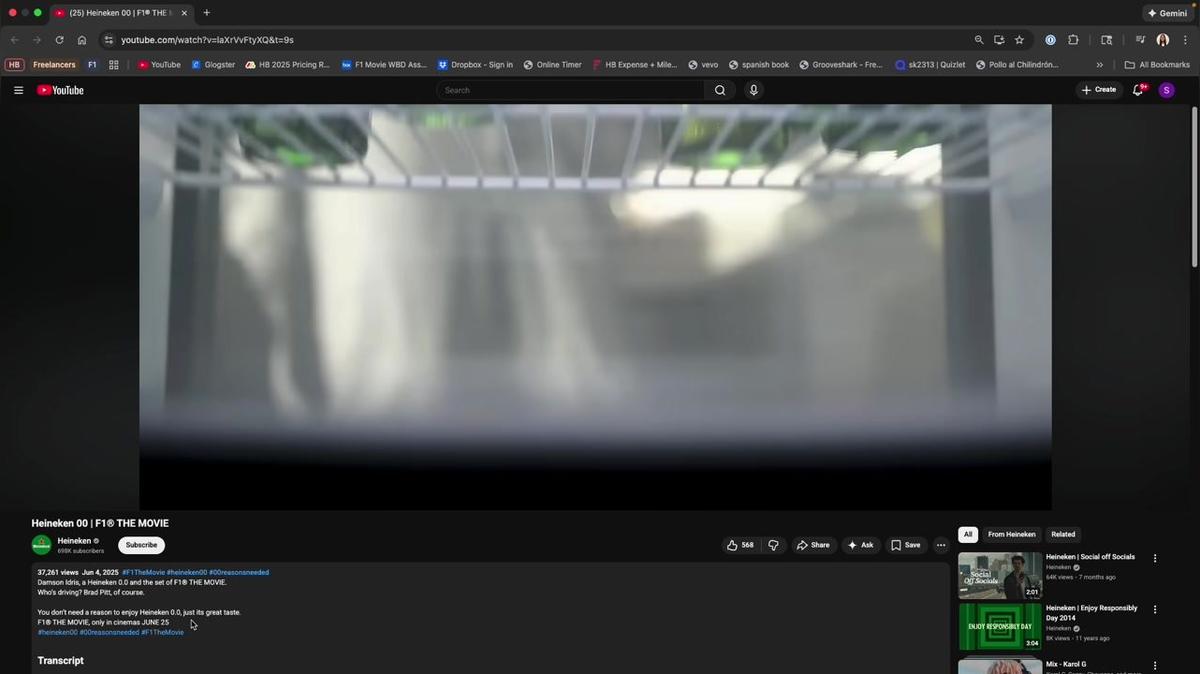The image size is (1200, 674).
Task: Open more actions menu beside Save
Action: 941,545
